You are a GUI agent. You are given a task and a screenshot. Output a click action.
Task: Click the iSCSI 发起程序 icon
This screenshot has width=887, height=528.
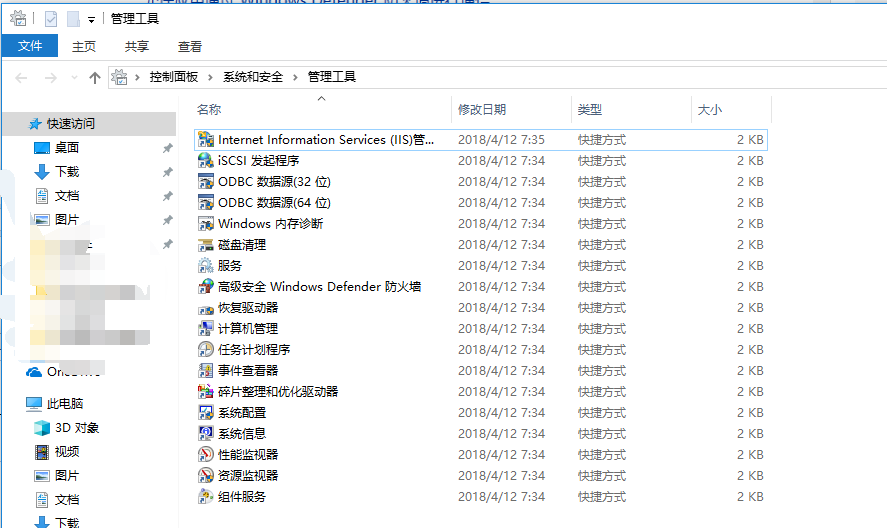[206, 161]
